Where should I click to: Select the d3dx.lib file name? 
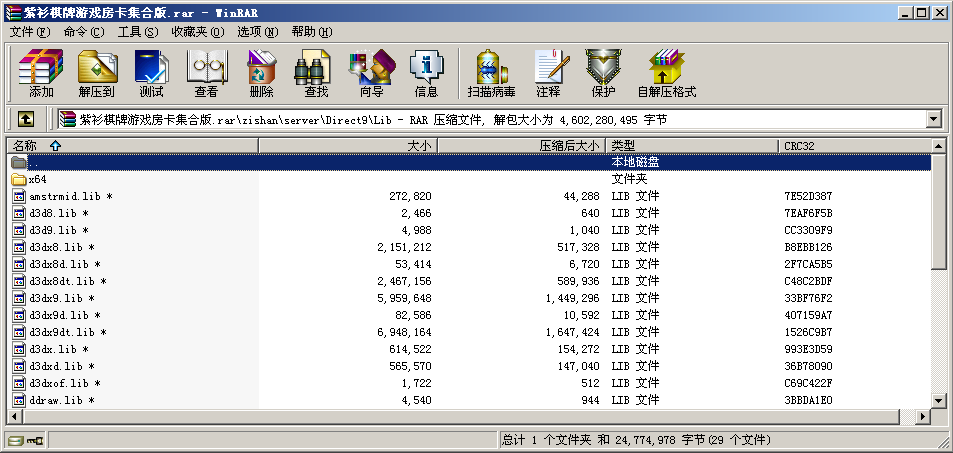coord(58,350)
